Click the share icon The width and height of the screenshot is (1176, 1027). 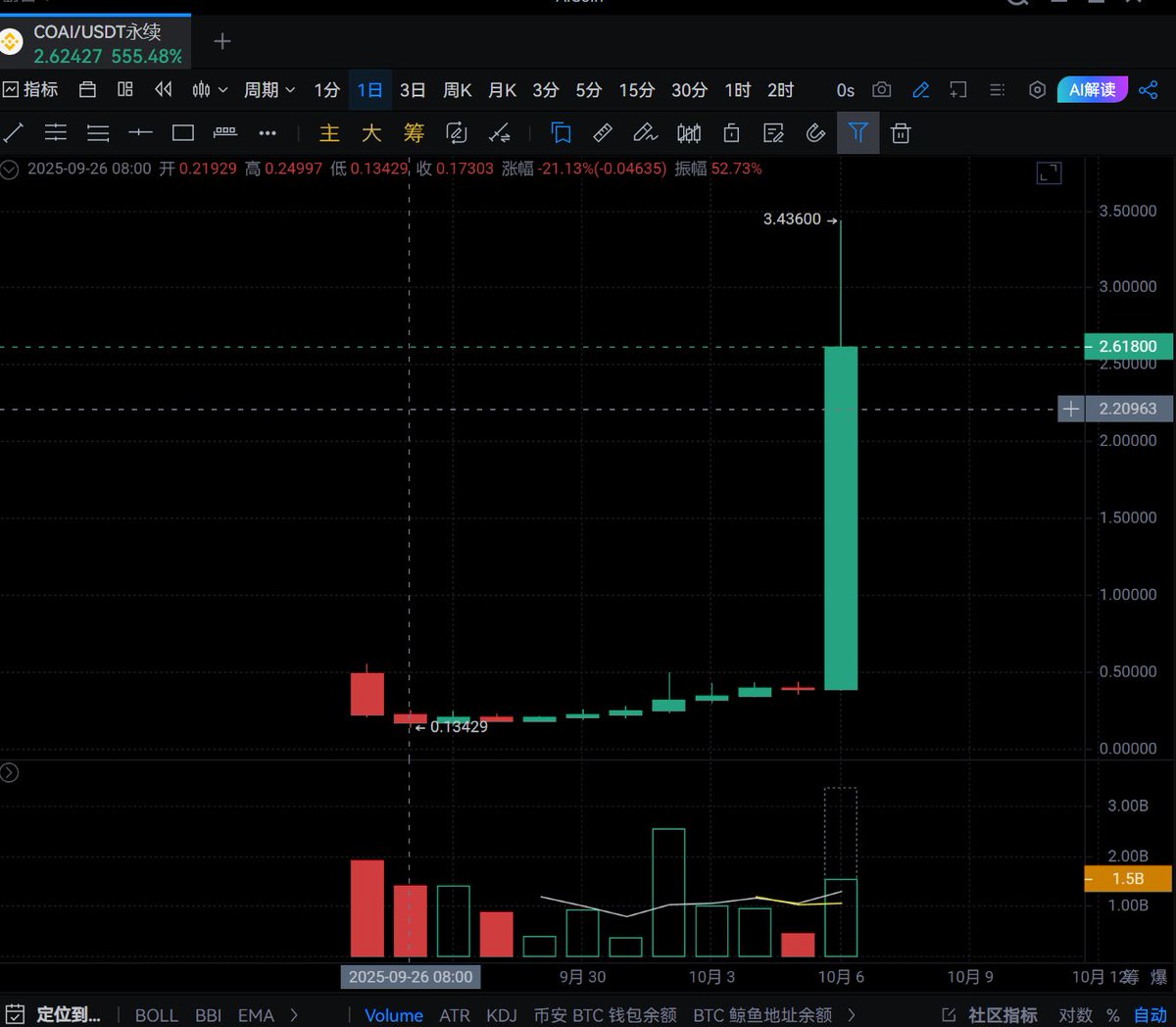[1148, 90]
